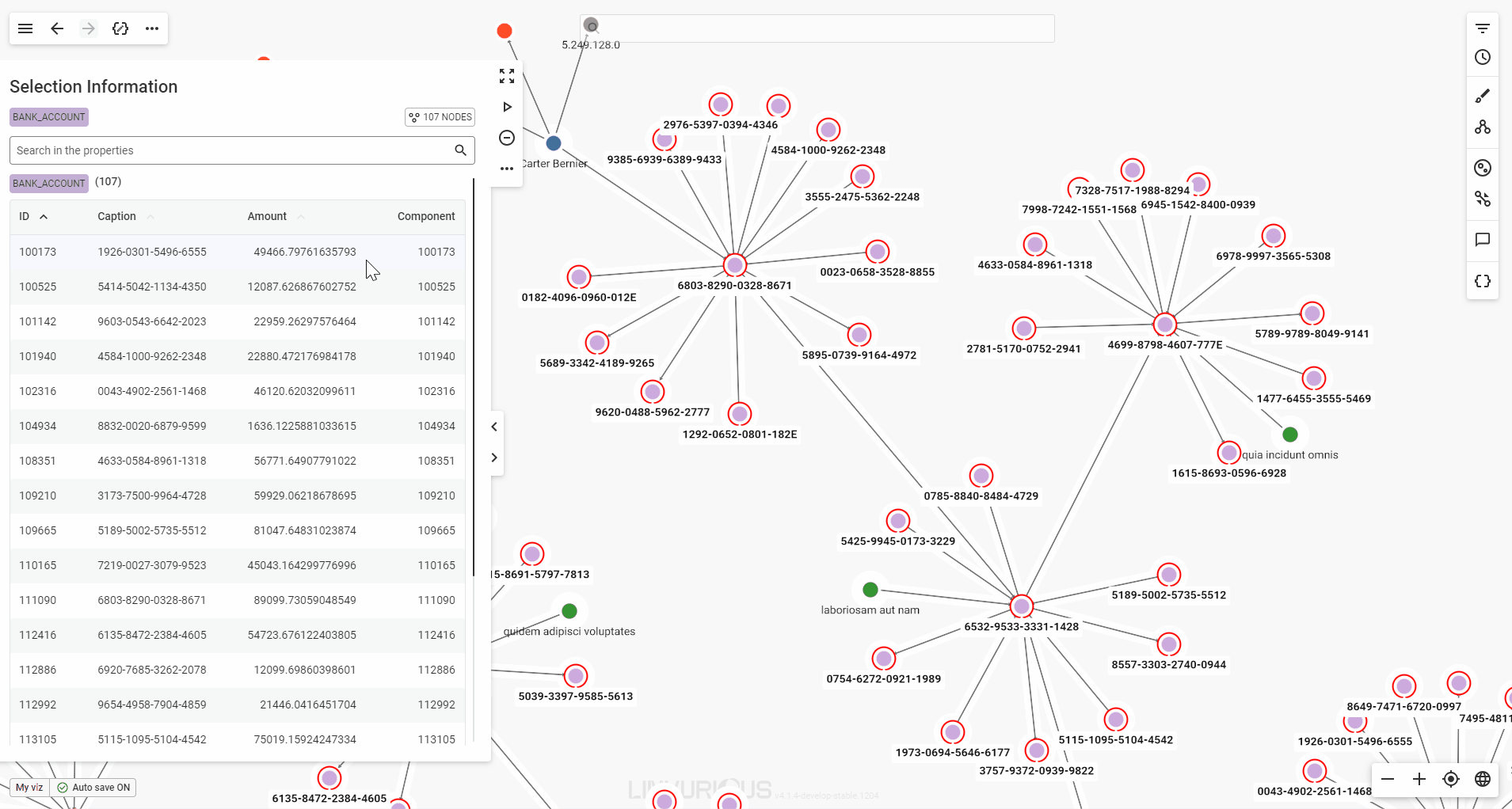Open the hamburger main menu

25,28
